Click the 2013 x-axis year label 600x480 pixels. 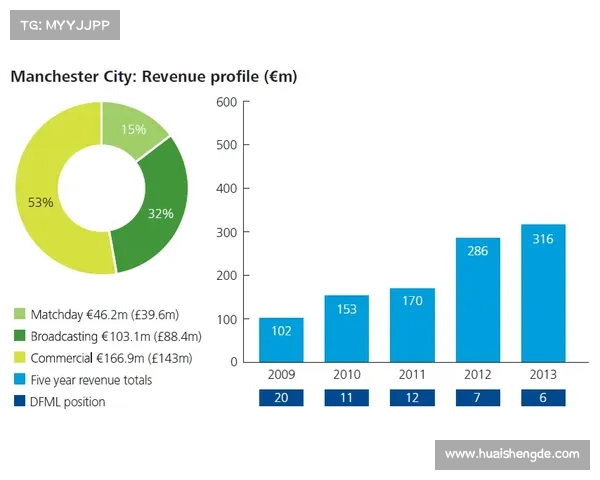tap(543, 374)
